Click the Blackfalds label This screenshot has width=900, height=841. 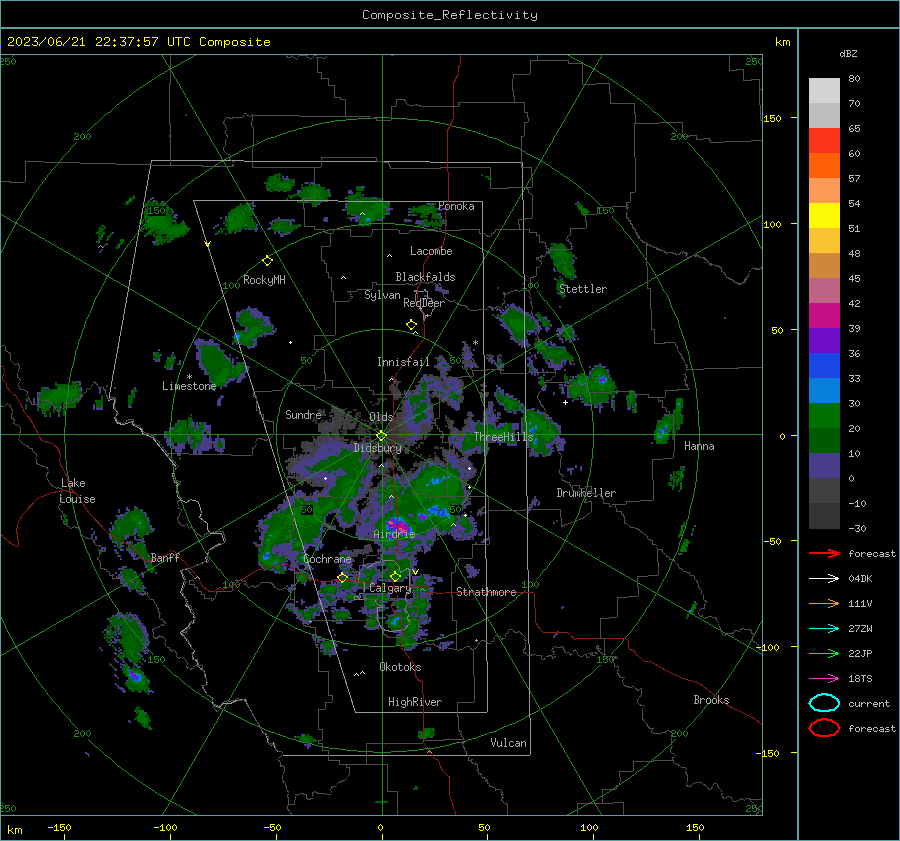pos(425,277)
